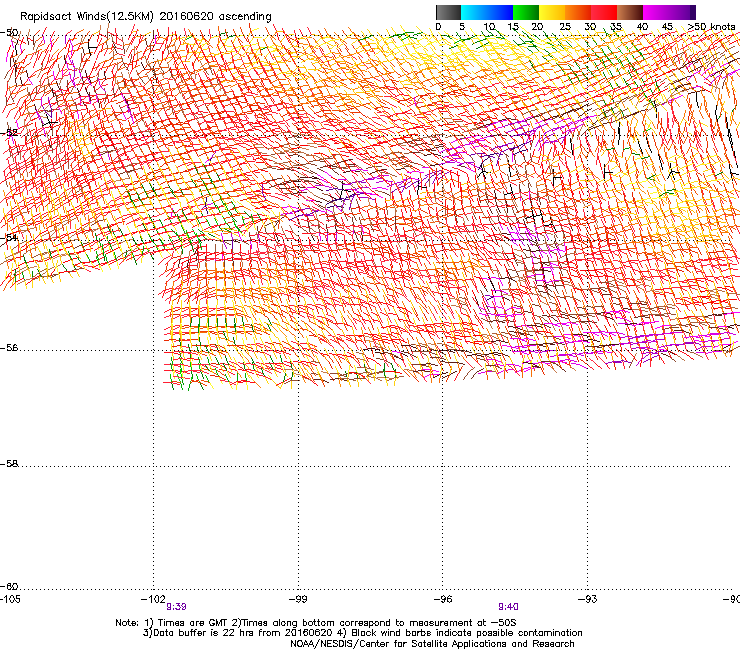Screen dimensions: 740x650
Task: Click the green 15-20 knots legend segment
Action: point(526,12)
